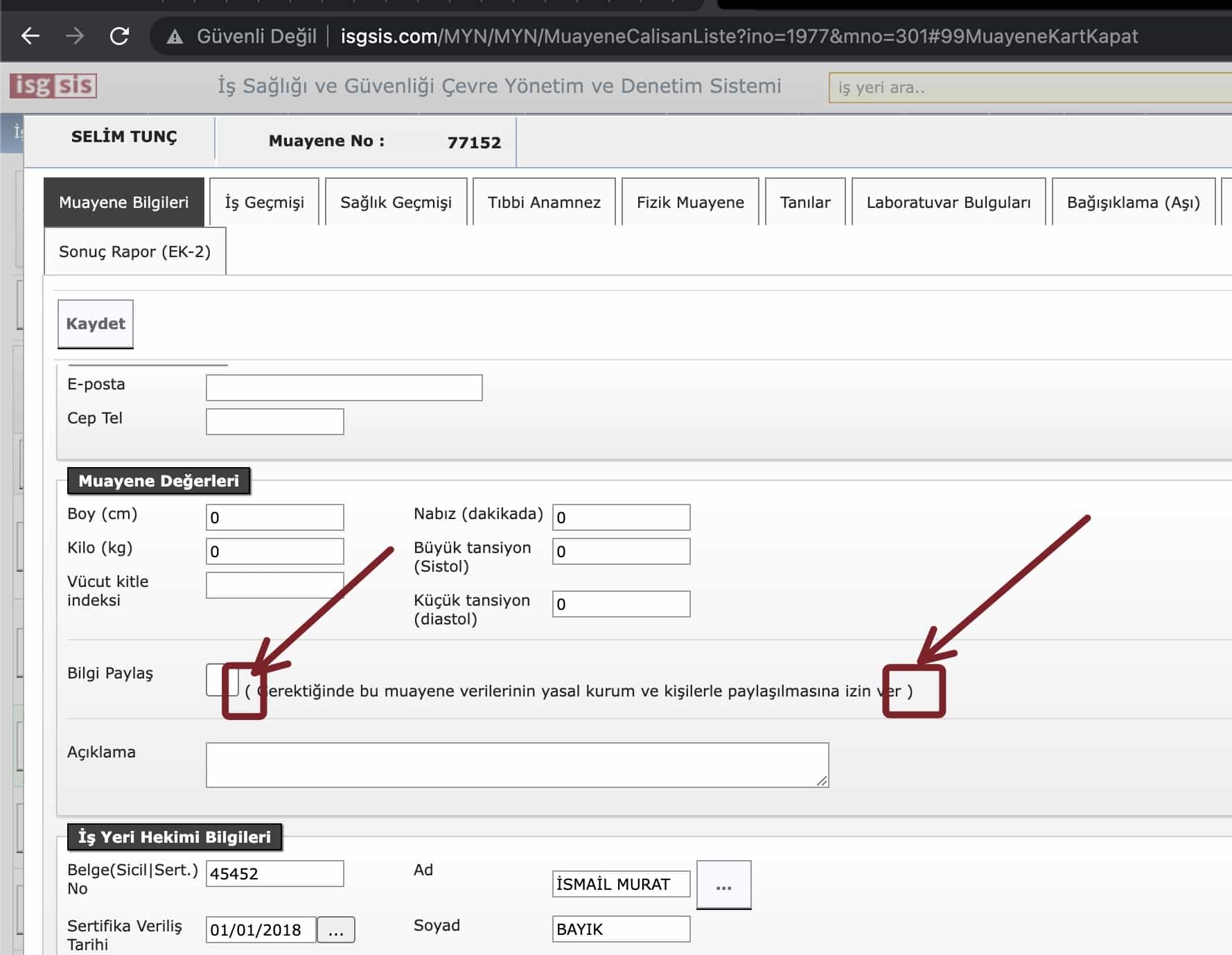This screenshot has height=955, width=1232.
Task: Click the E-posta input field
Action: (344, 388)
